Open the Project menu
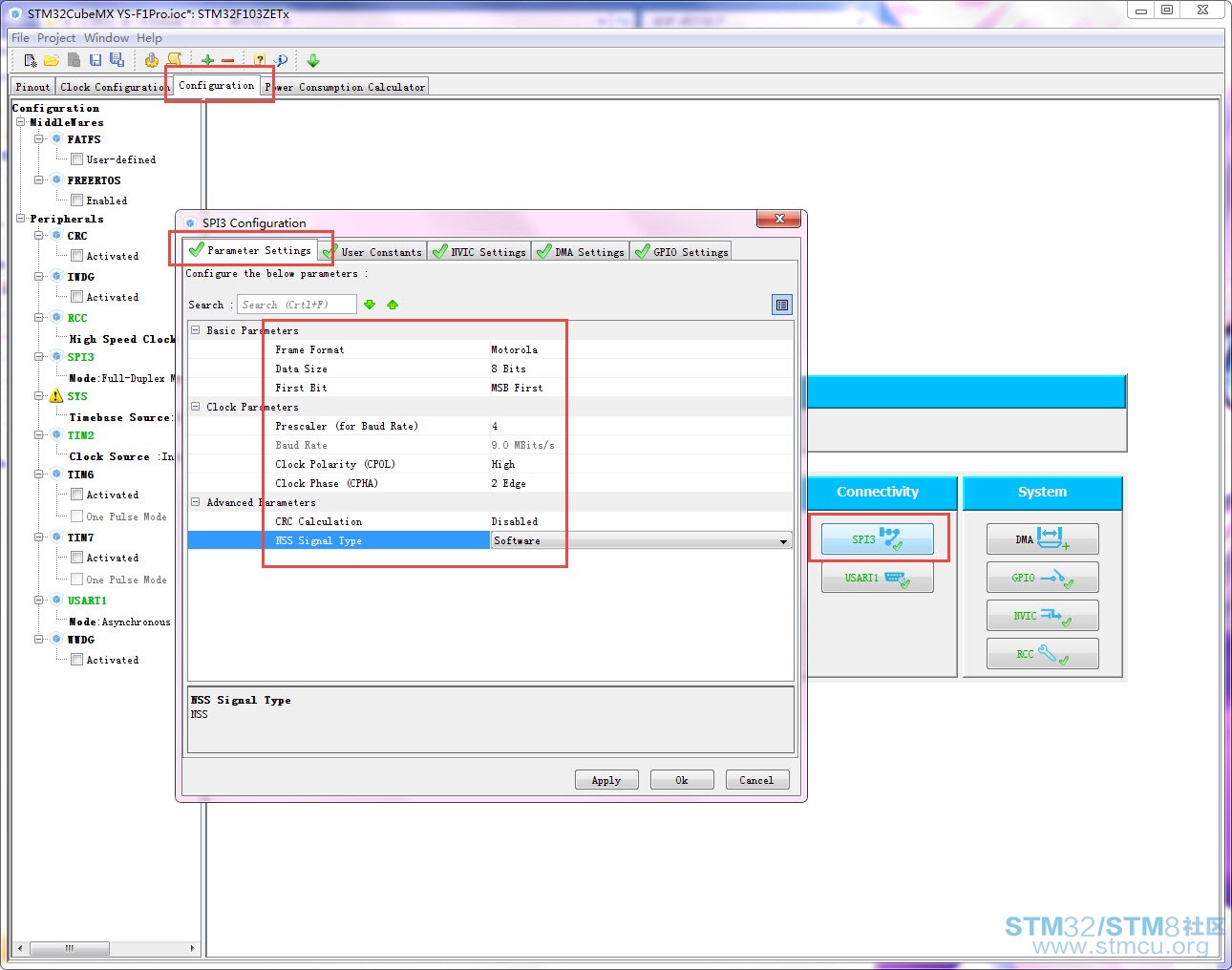Viewport: 1232px width, 970px height. (56, 38)
